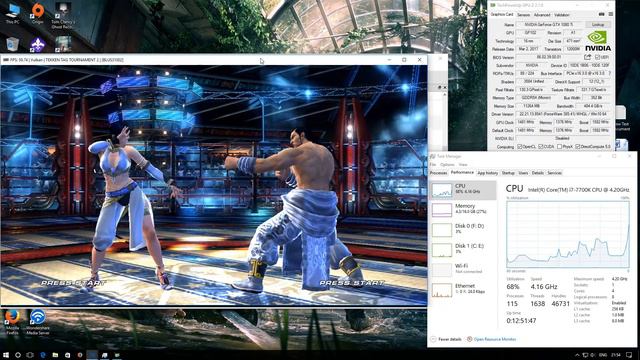Switch to the Startup tab
The width and height of the screenshot is (640, 360).
coord(508,173)
